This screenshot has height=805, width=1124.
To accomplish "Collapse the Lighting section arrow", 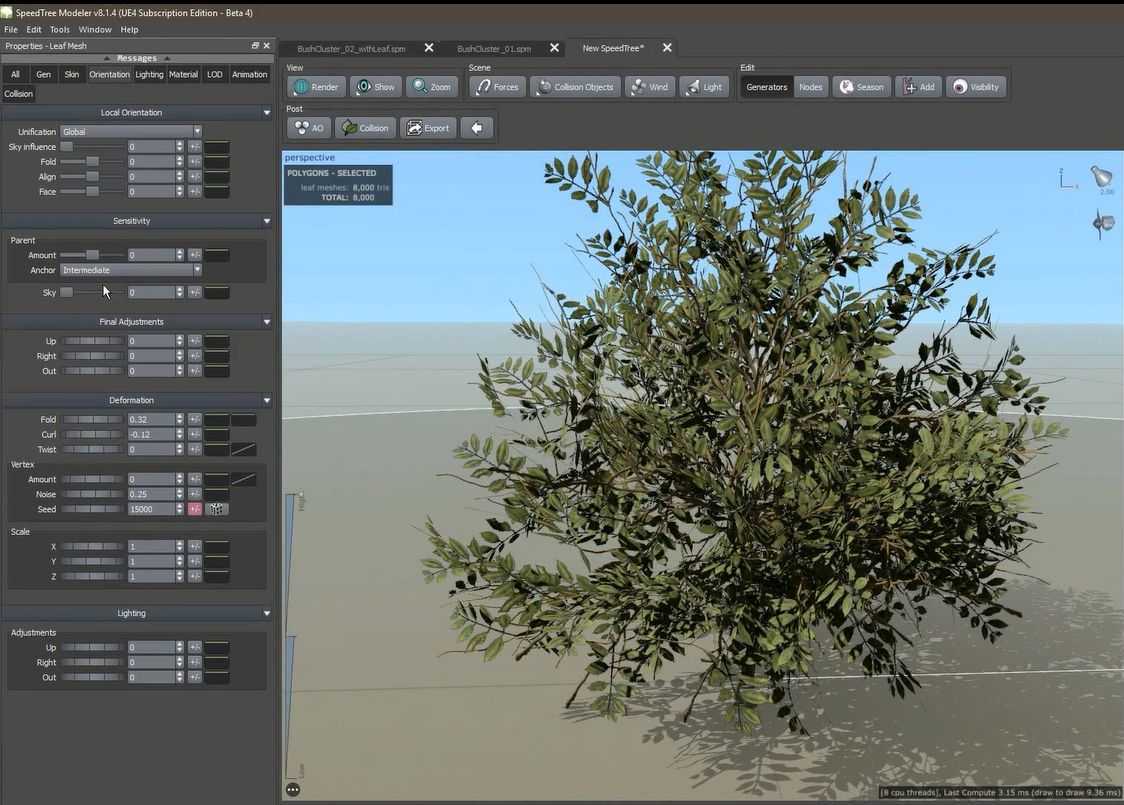I will (267, 613).
